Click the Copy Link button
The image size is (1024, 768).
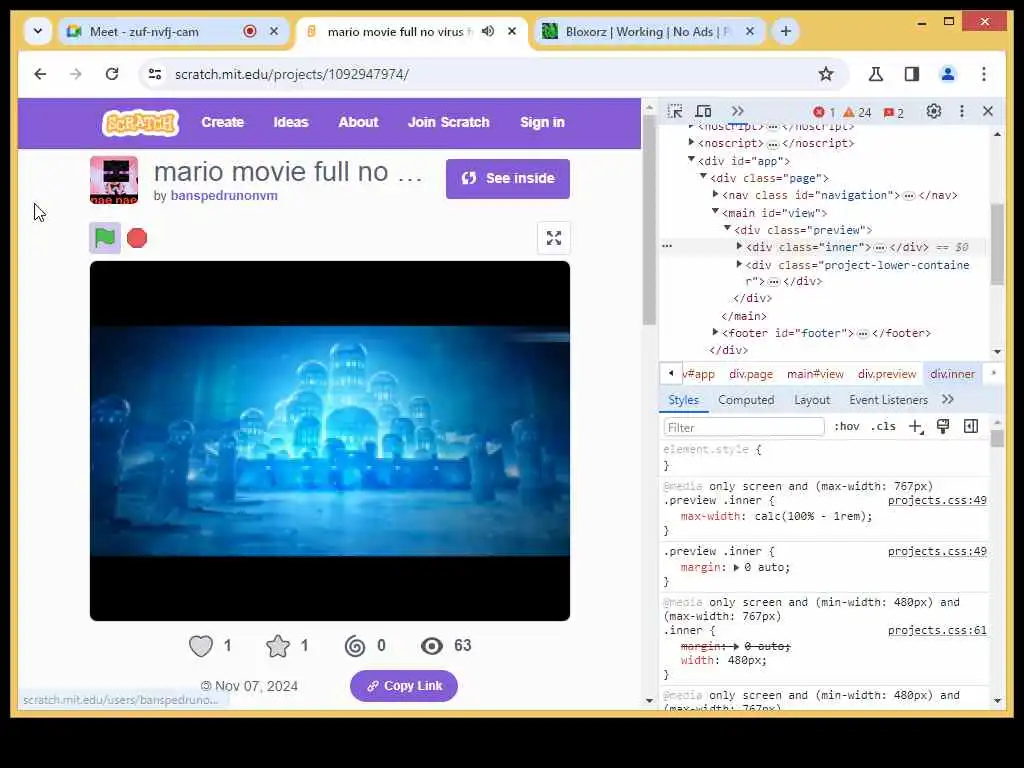404,686
